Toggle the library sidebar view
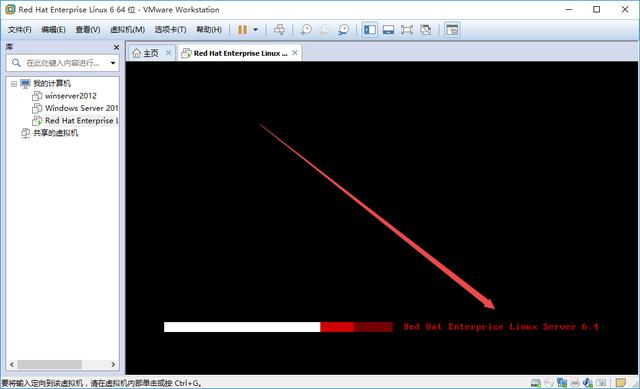The height and width of the screenshot is (389, 640). [x=370, y=30]
